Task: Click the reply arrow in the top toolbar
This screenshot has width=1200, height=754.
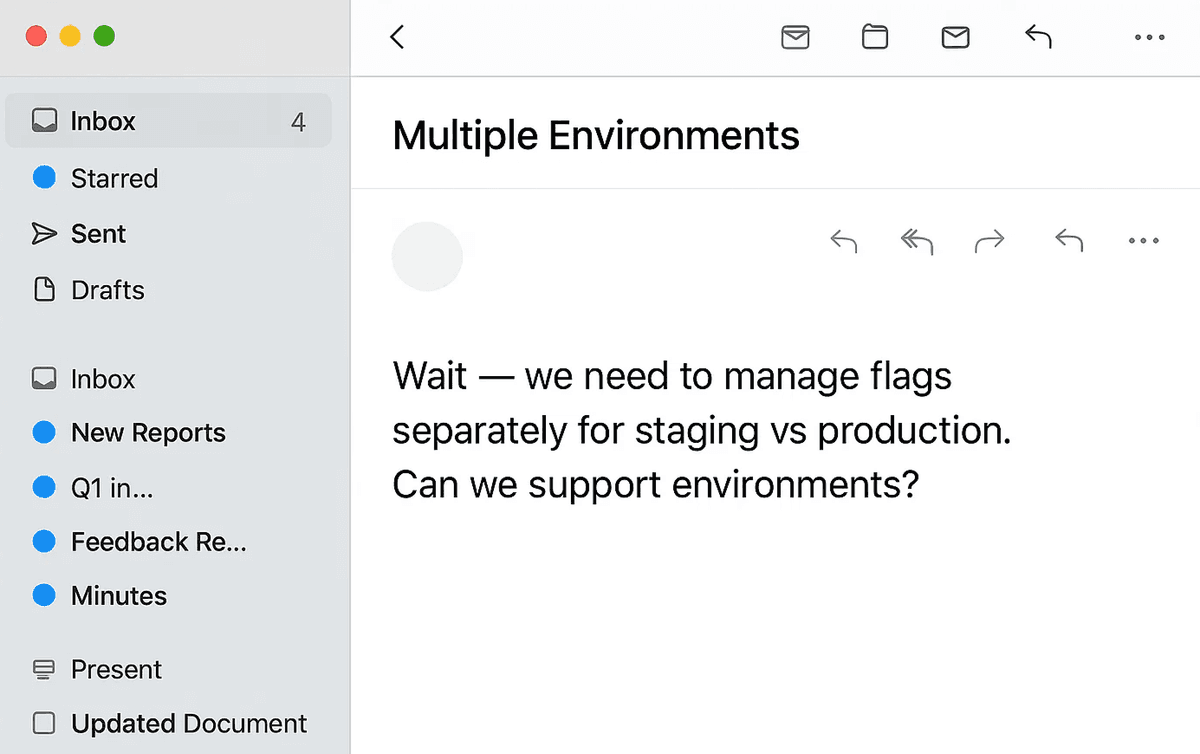Action: pyautogui.click(x=1038, y=37)
